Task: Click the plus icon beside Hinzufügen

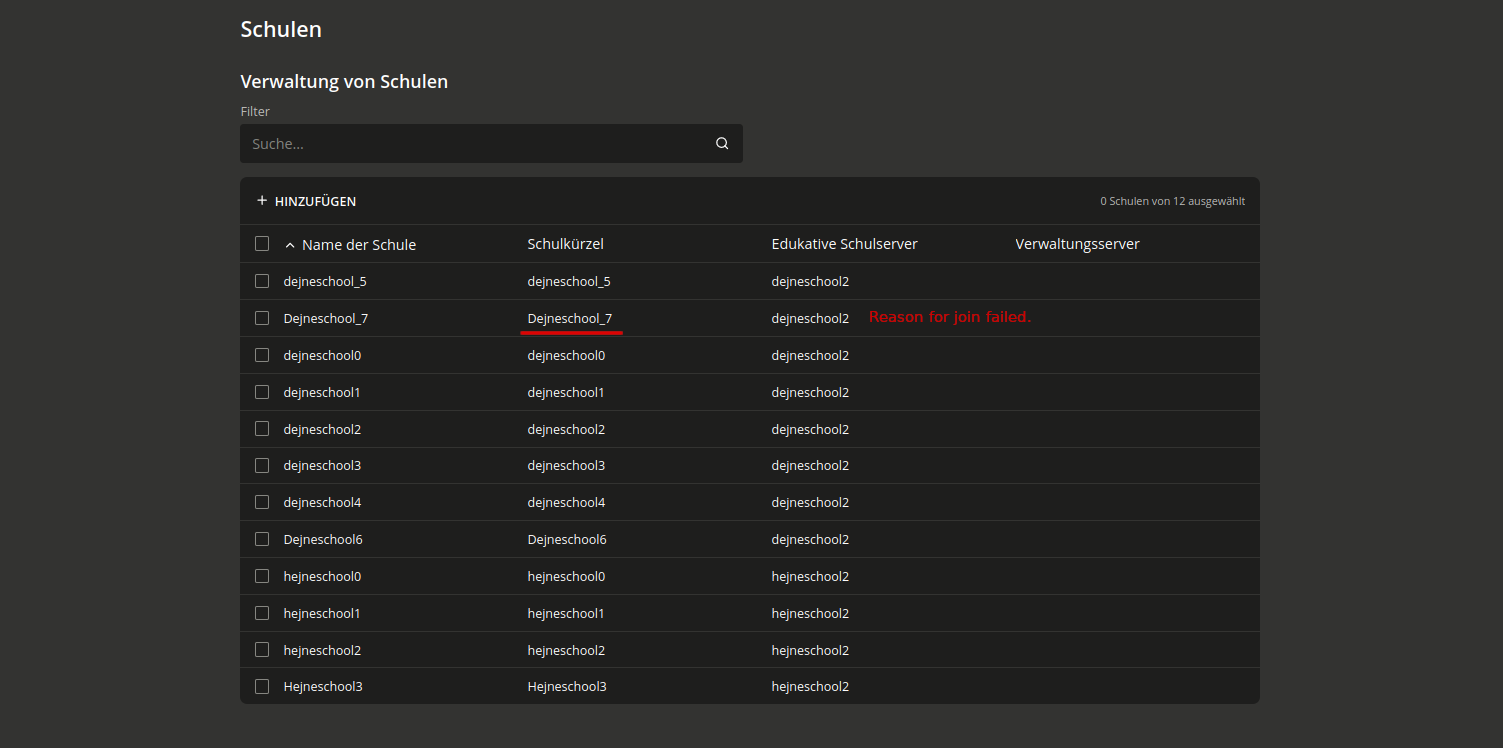Action: click(x=262, y=201)
